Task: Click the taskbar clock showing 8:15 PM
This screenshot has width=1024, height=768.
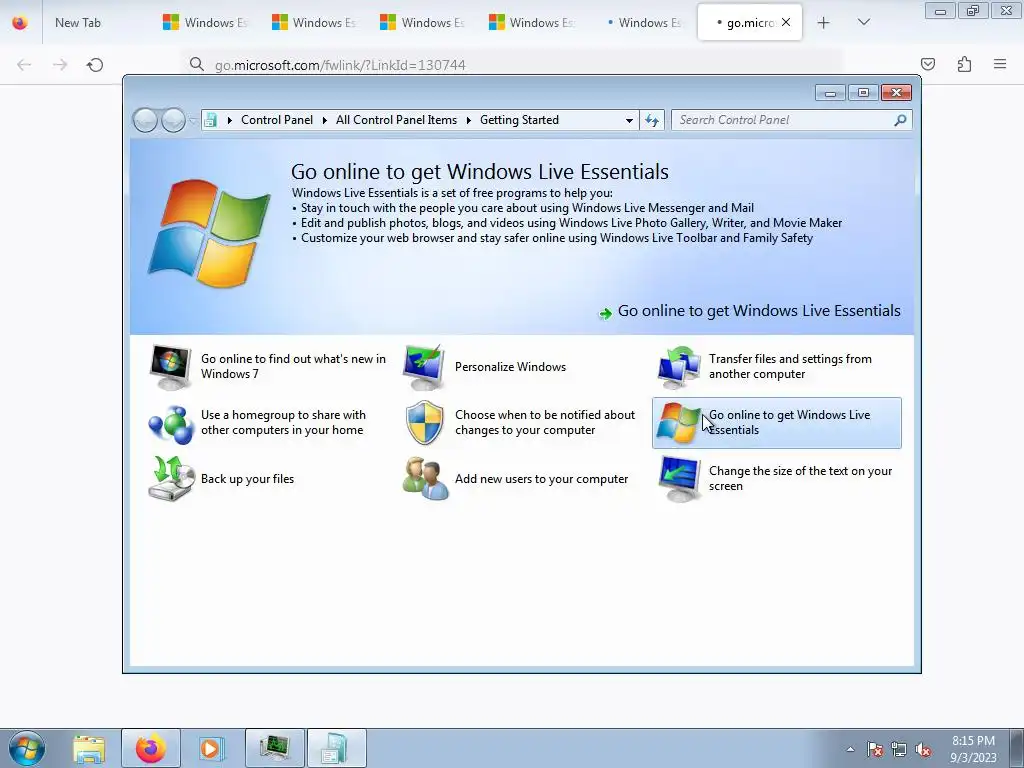Action: click(973, 749)
